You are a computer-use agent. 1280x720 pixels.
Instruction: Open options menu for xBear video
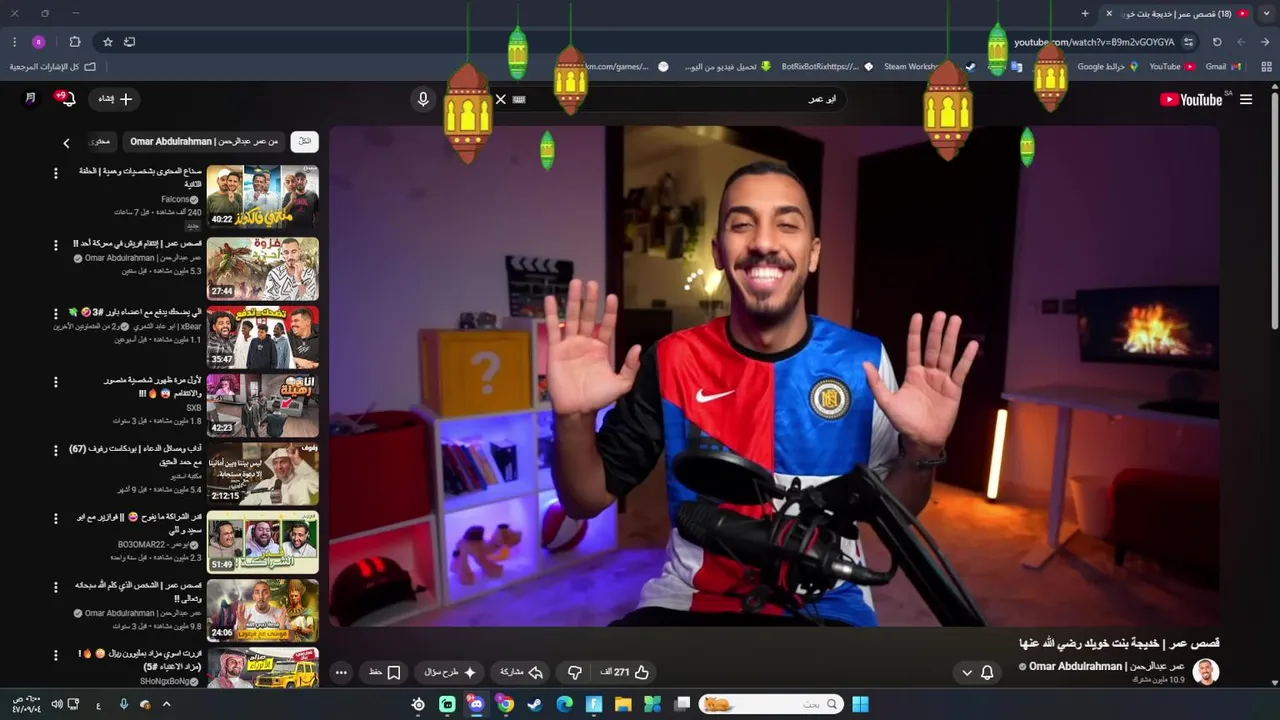(56, 313)
